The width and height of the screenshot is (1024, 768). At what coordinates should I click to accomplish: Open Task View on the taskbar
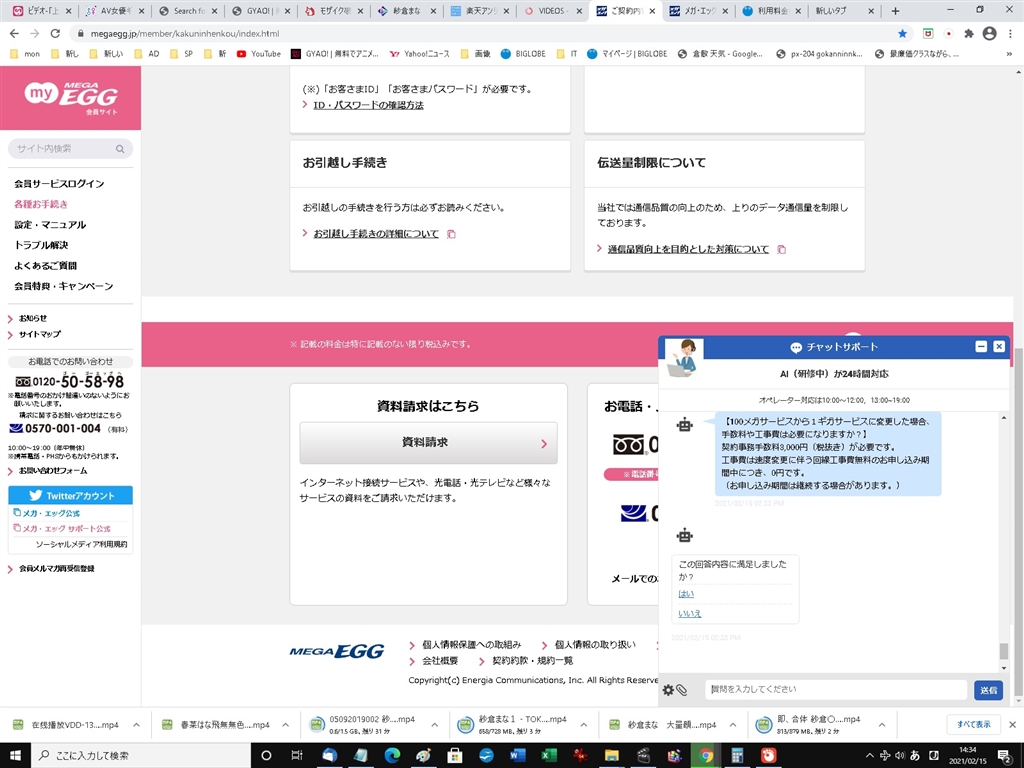(x=296, y=756)
